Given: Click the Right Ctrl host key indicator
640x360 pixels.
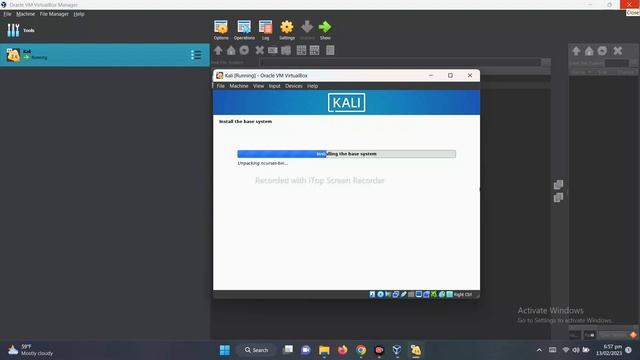Looking at the screenshot, I should [463, 294].
